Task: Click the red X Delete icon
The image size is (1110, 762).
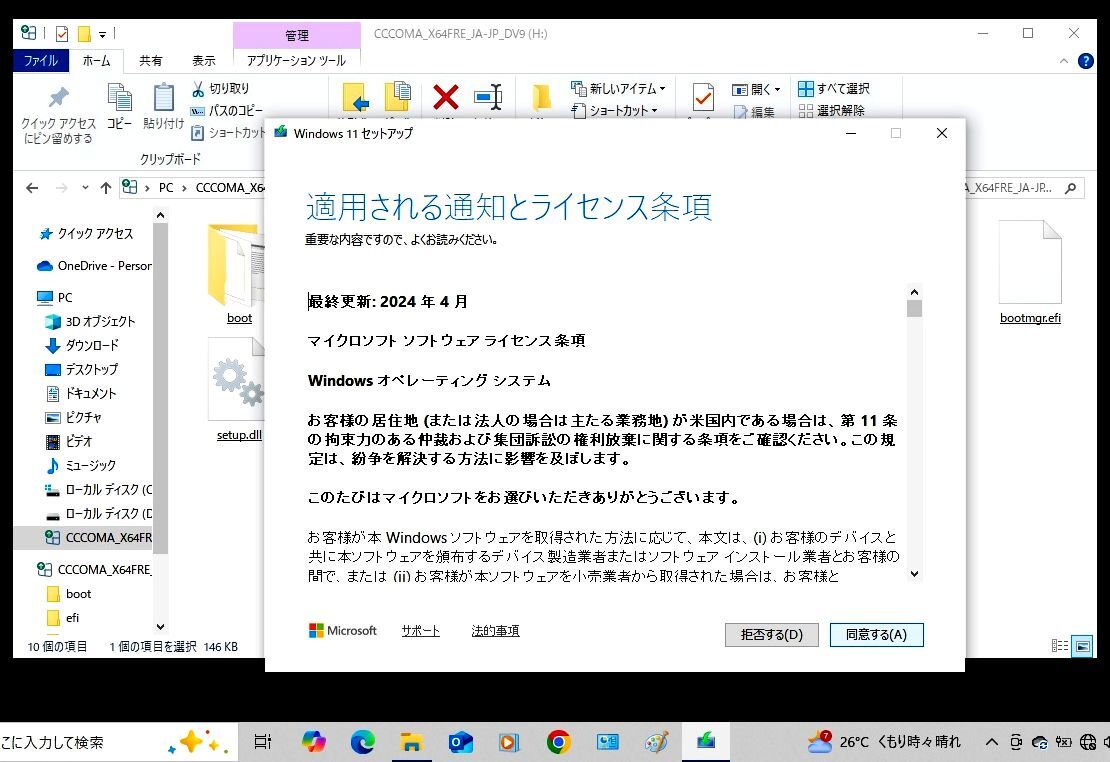Action: coord(445,98)
